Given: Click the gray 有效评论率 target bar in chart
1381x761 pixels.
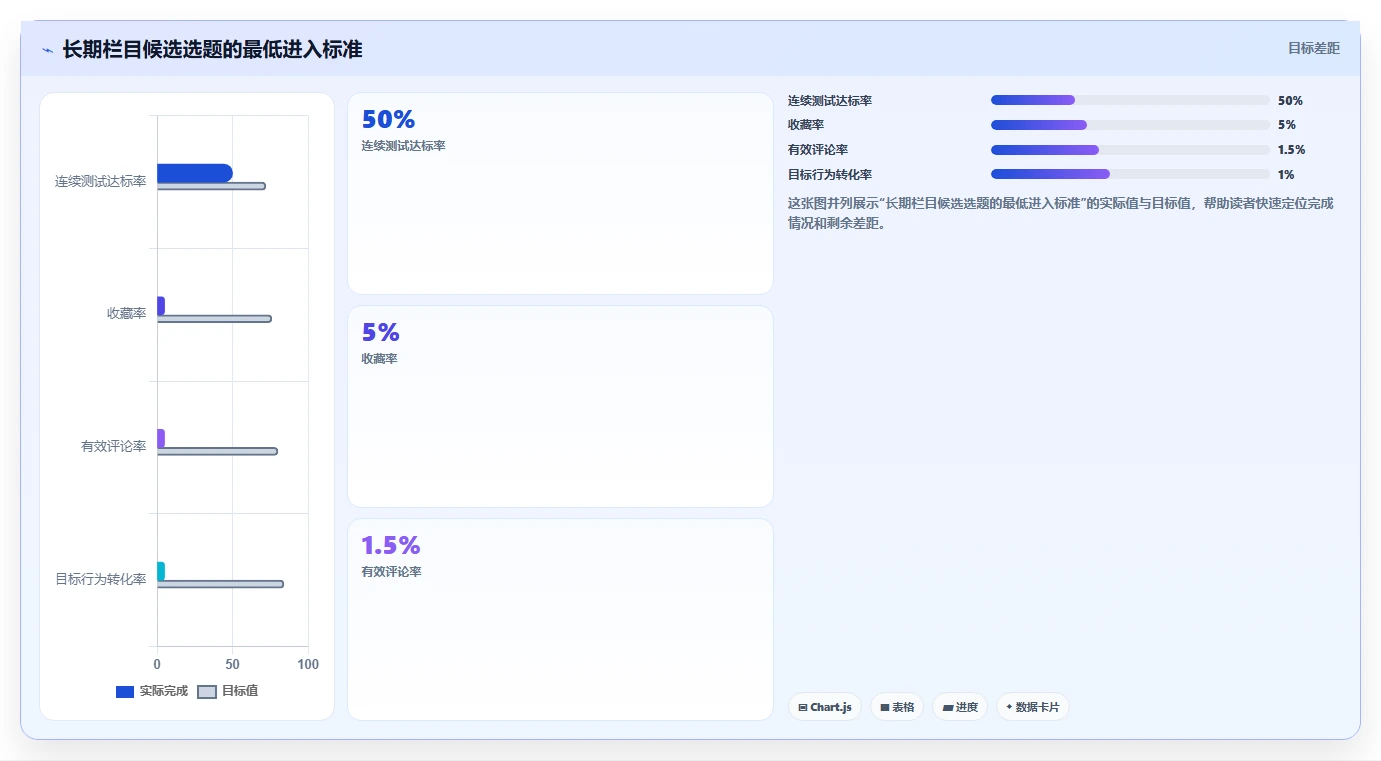Looking at the screenshot, I should point(217,451).
